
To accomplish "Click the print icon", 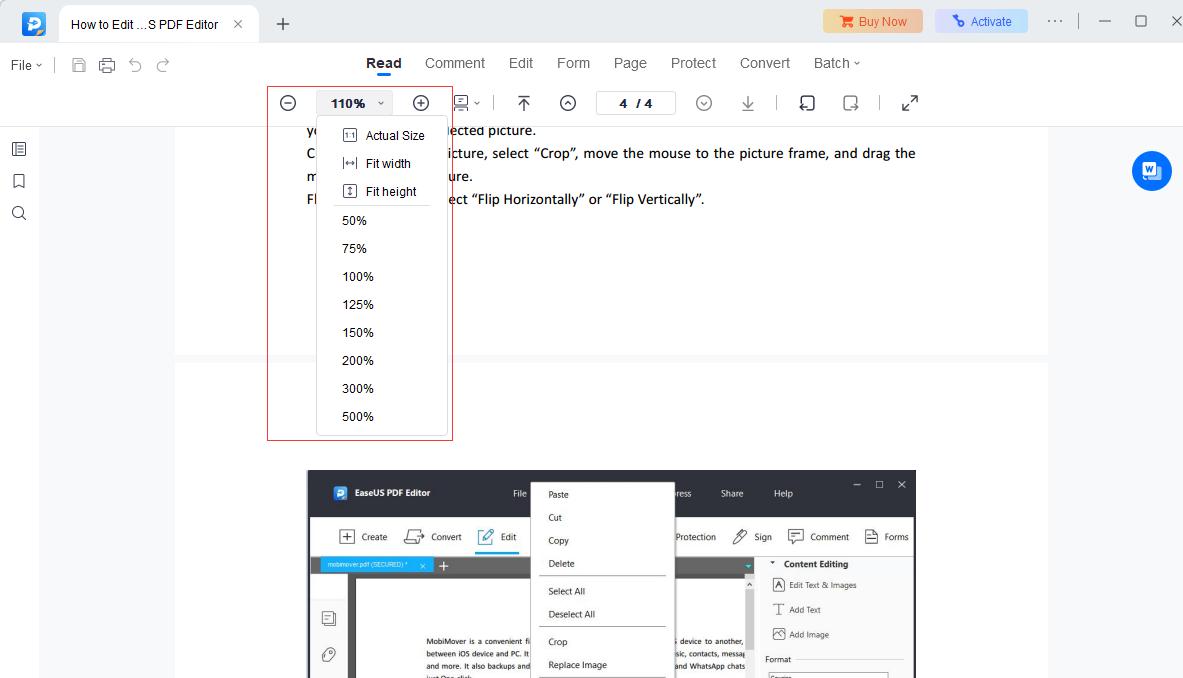I will (x=107, y=65).
